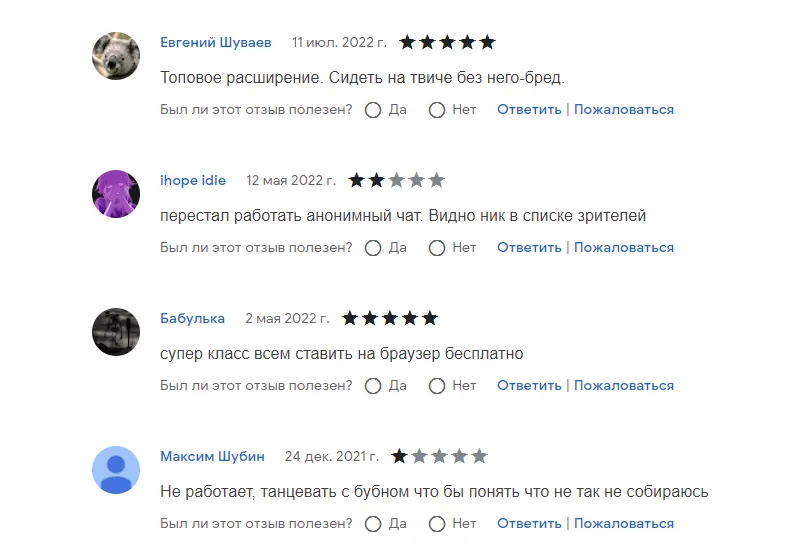Open ihope idie profile name link
The width and height of the screenshot is (793, 557).
[x=193, y=181]
